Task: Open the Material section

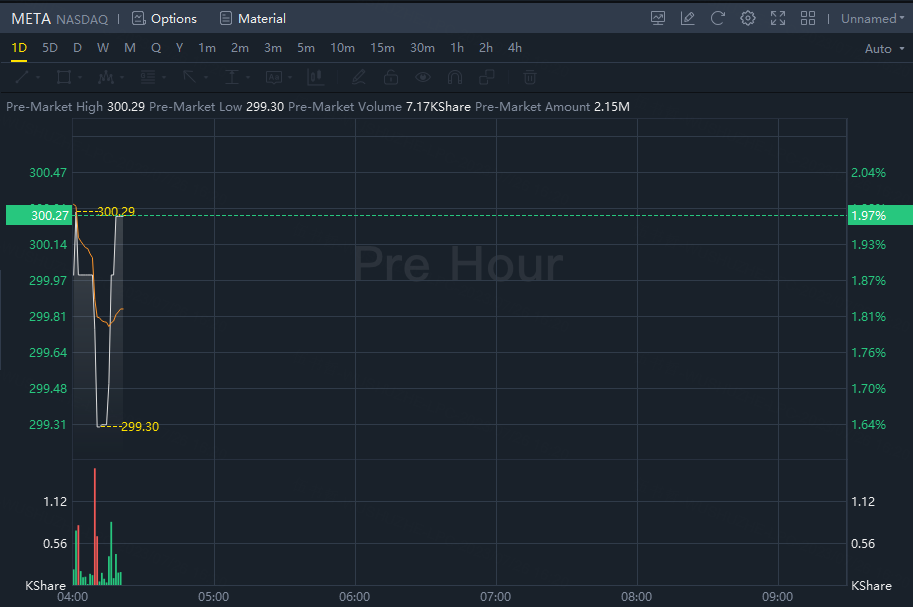Action: click(x=253, y=19)
